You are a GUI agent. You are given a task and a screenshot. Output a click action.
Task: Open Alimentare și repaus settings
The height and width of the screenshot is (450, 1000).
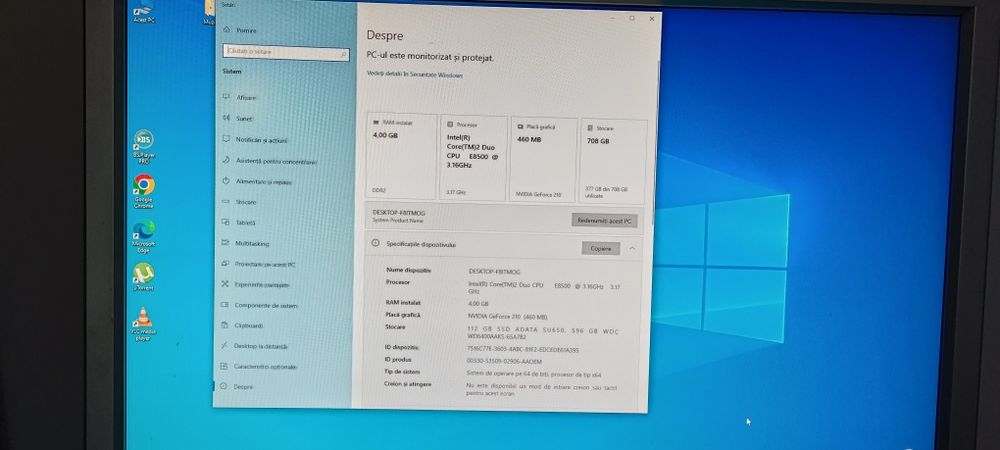(264, 182)
